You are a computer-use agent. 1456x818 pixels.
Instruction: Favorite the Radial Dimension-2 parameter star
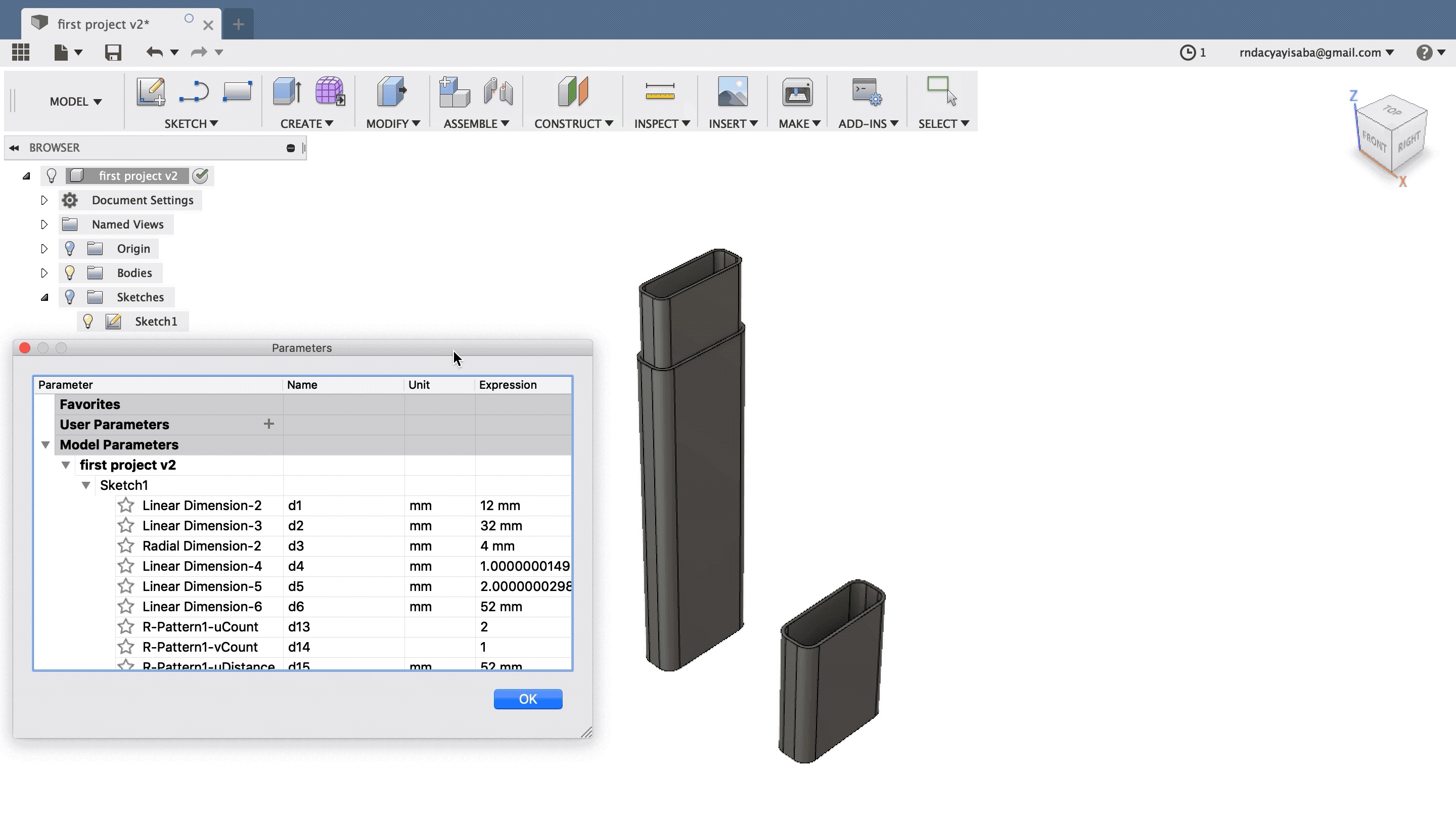tap(126, 546)
